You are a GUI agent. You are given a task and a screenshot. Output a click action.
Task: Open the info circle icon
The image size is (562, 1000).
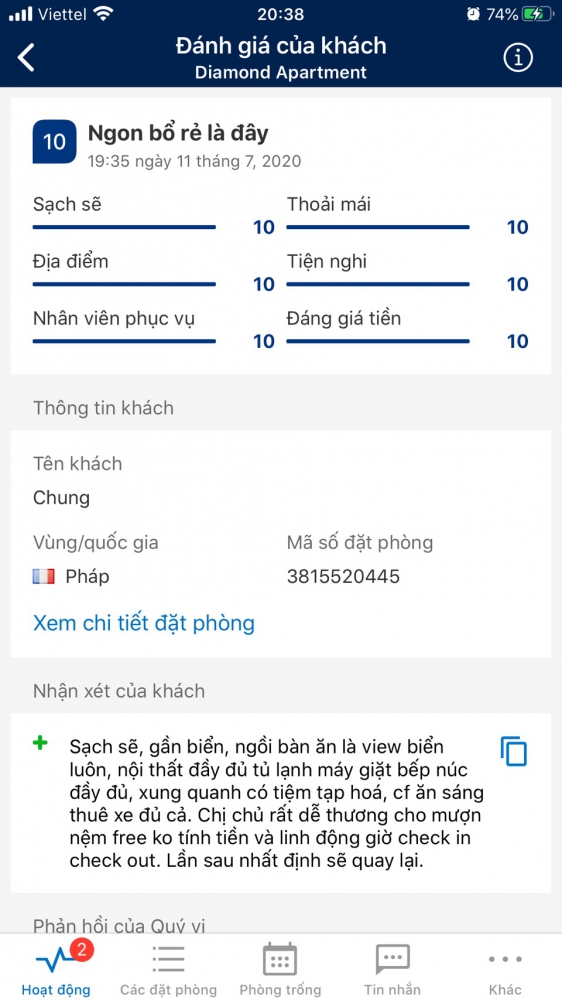pyautogui.click(x=518, y=58)
